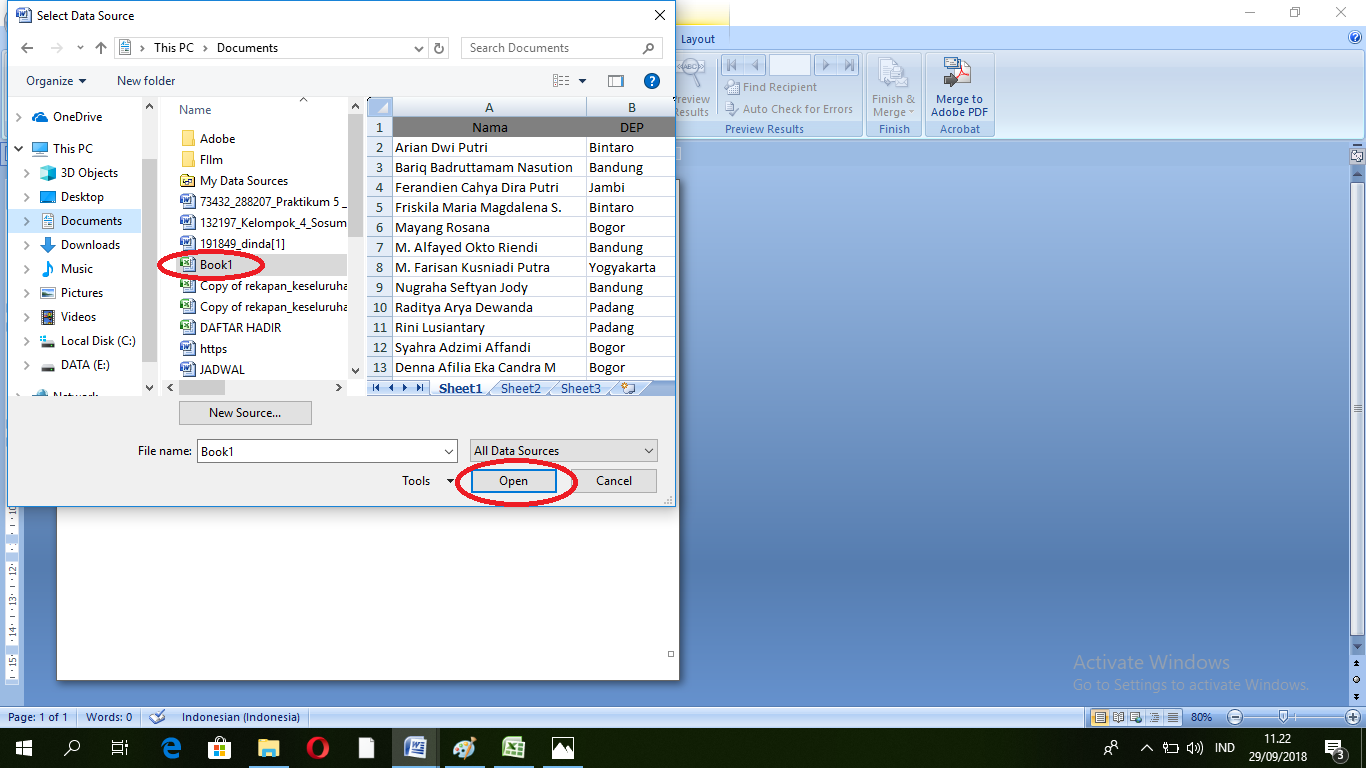
Task: Open Excel from the Windows taskbar
Action: point(513,747)
